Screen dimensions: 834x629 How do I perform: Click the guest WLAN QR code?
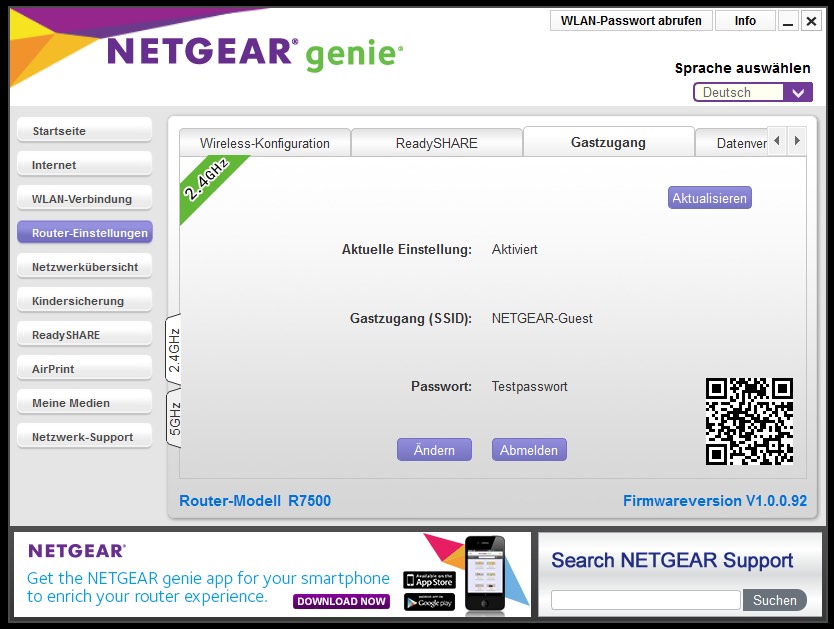pyautogui.click(x=749, y=421)
